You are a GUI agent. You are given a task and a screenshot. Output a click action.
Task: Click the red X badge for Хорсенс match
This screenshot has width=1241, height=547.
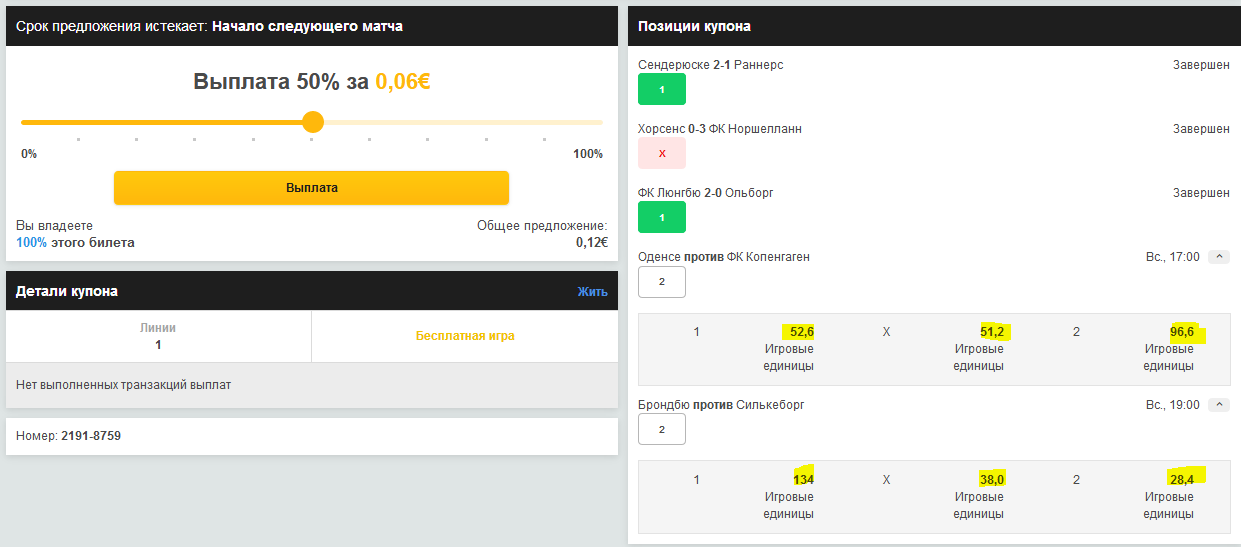(662, 154)
